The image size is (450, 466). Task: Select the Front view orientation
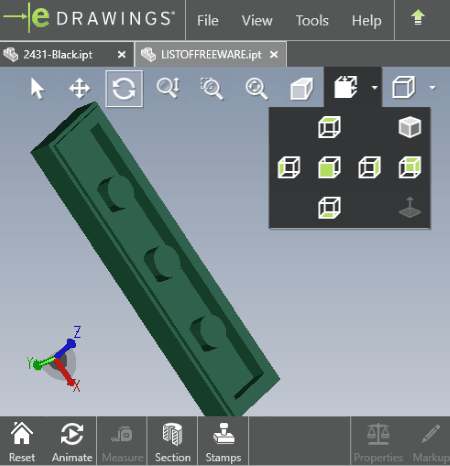coord(329,167)
